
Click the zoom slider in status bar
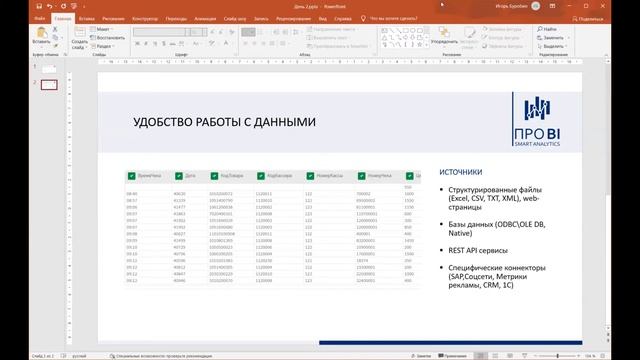pyautogui.click(x=558, y=356)
